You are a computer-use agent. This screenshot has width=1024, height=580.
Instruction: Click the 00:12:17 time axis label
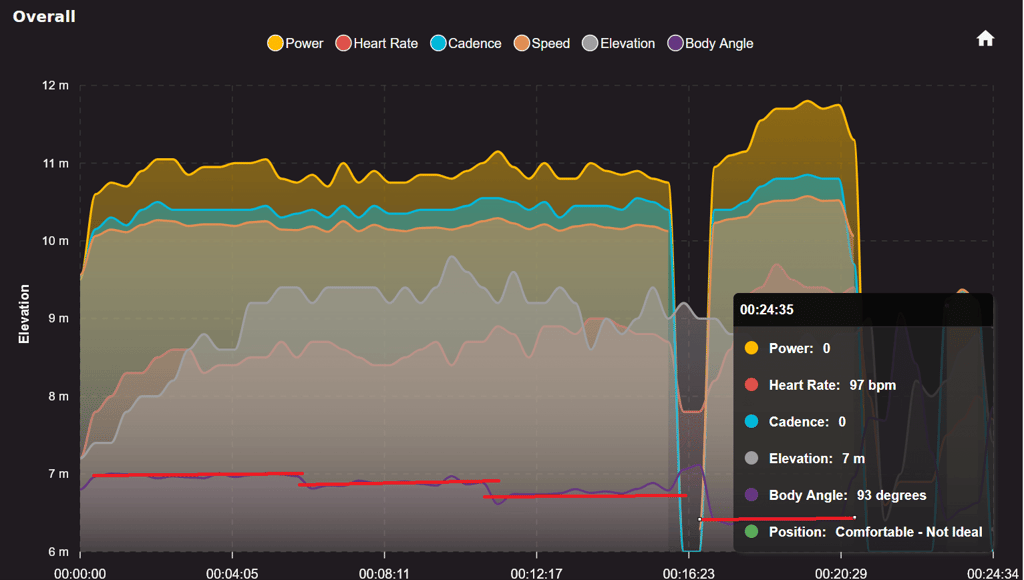(x=536, y=573)
